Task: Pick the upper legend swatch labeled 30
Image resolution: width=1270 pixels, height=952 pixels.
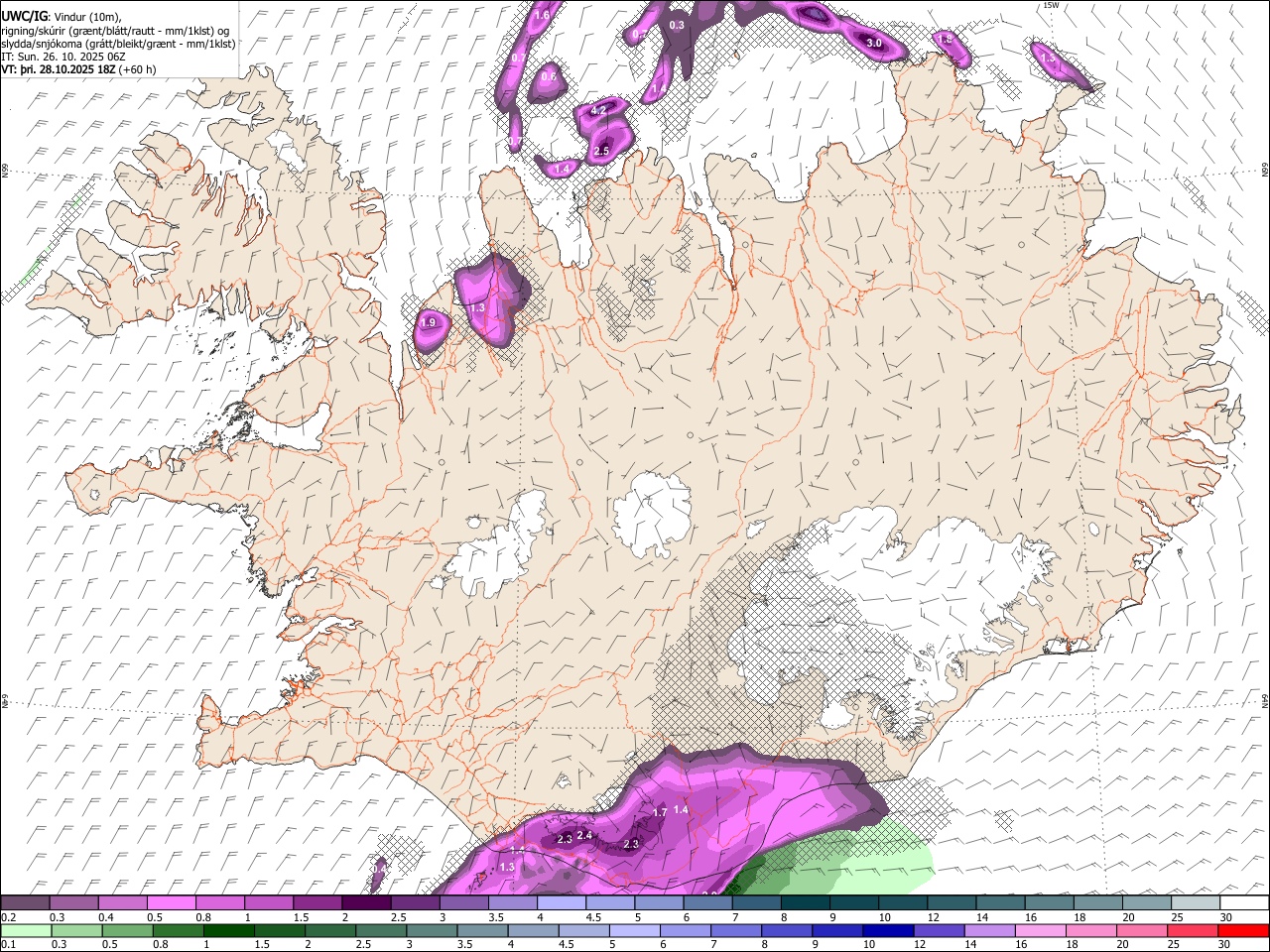Action: tap(1244, 902)
